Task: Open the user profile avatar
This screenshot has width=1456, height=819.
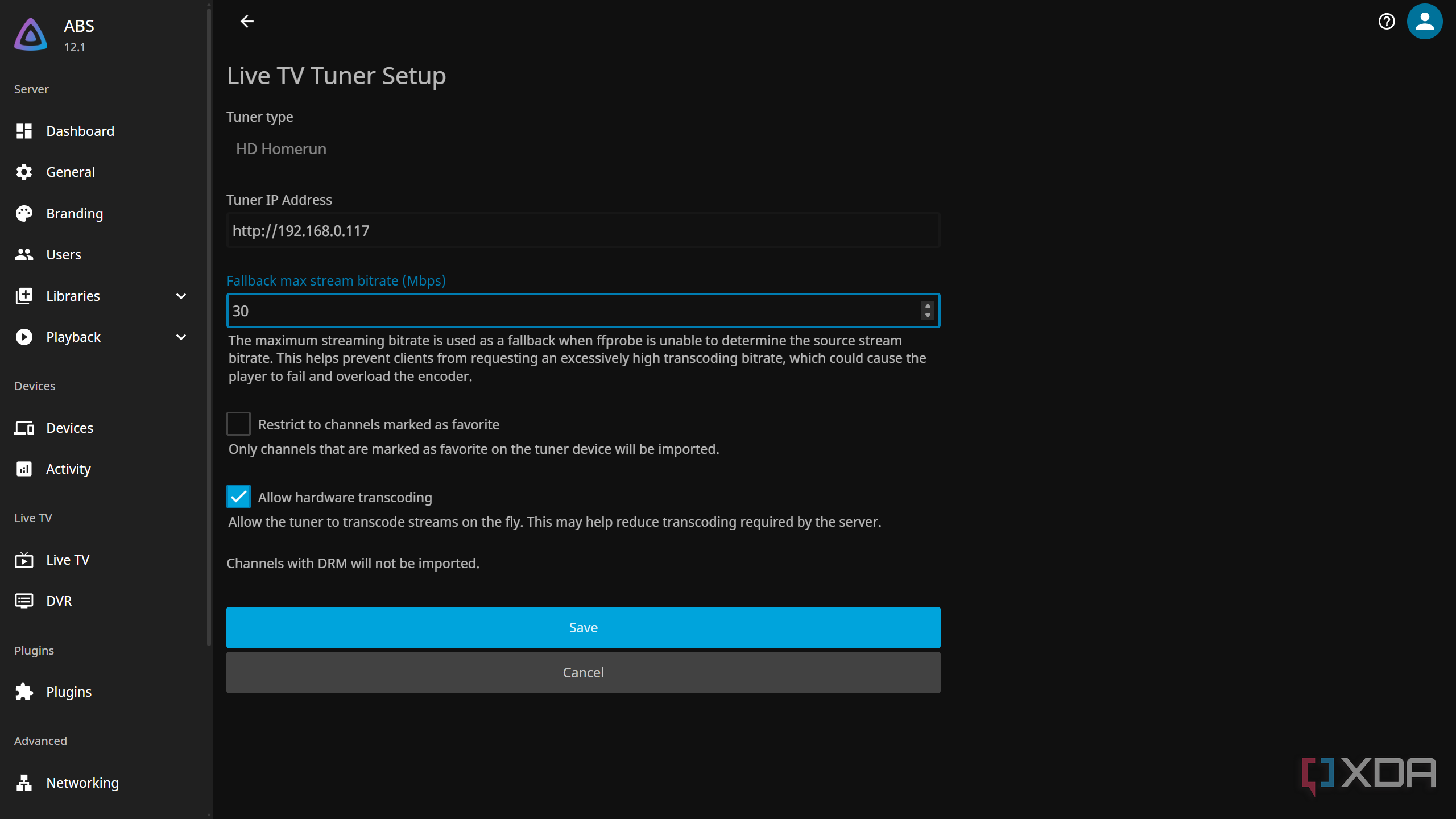Action: (1424, 22)
